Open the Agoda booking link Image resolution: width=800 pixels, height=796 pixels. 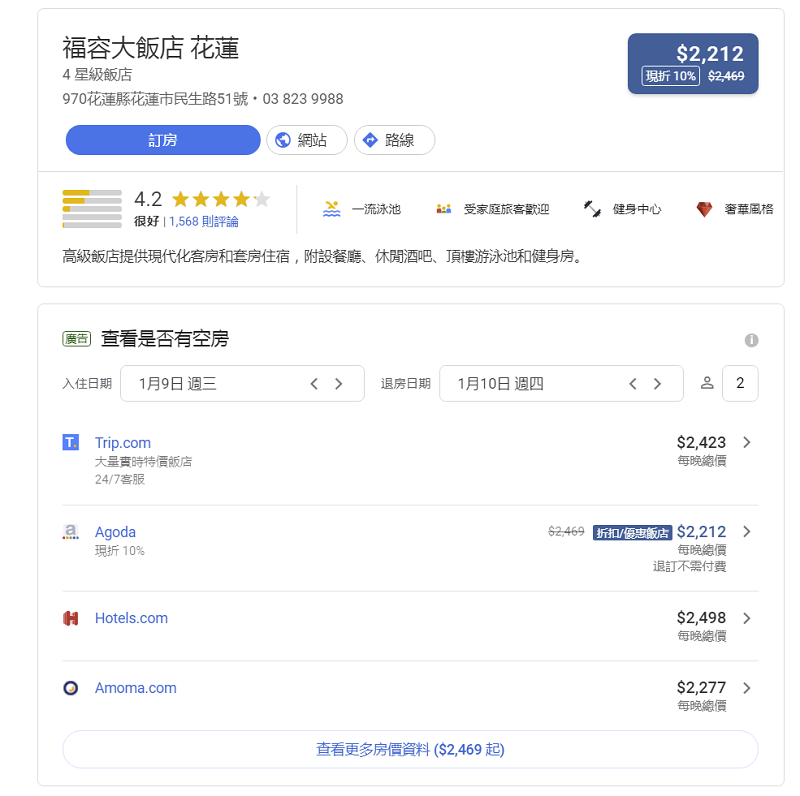click(115, 532)
